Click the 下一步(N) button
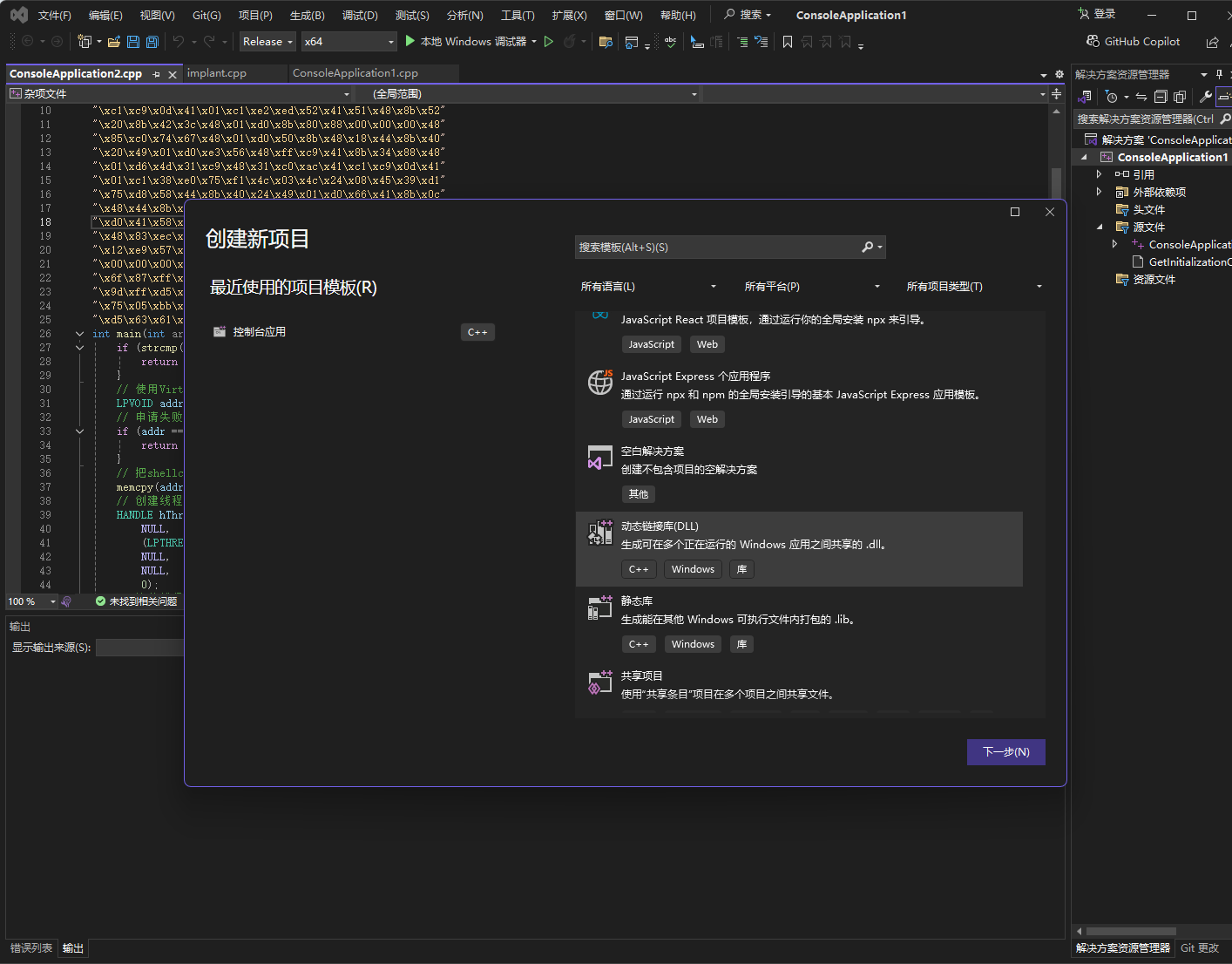 [x=1006, y=752]
